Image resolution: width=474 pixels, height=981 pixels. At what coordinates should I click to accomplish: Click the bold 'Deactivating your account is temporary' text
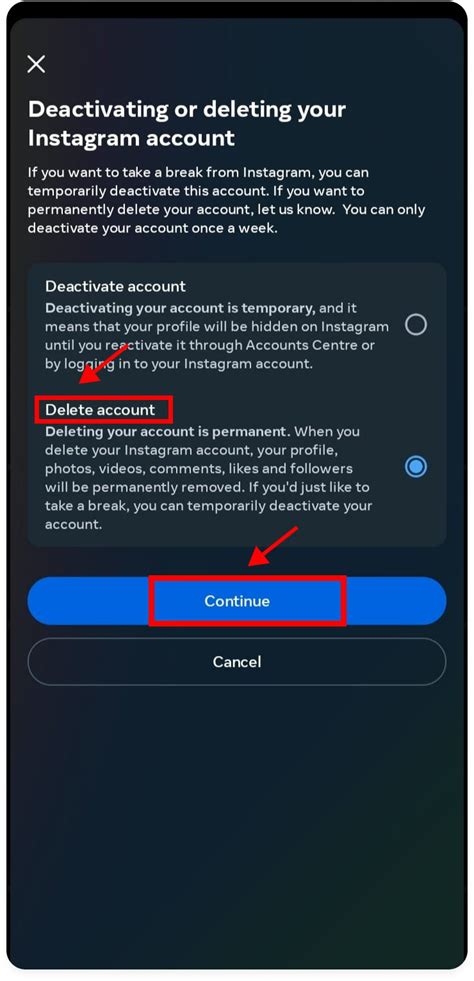[180, 308]
